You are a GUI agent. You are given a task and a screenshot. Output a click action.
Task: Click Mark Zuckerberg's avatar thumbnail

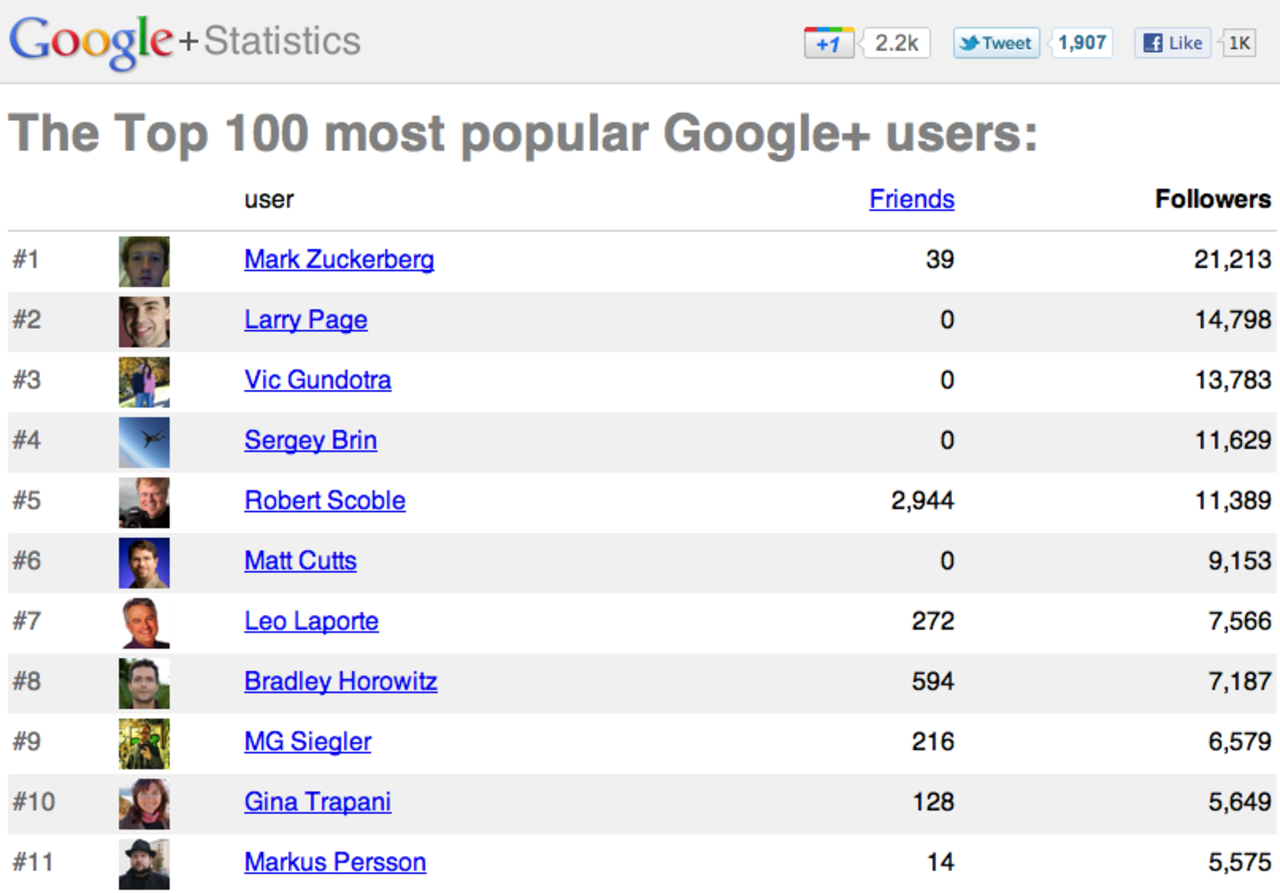pos(144,261)
